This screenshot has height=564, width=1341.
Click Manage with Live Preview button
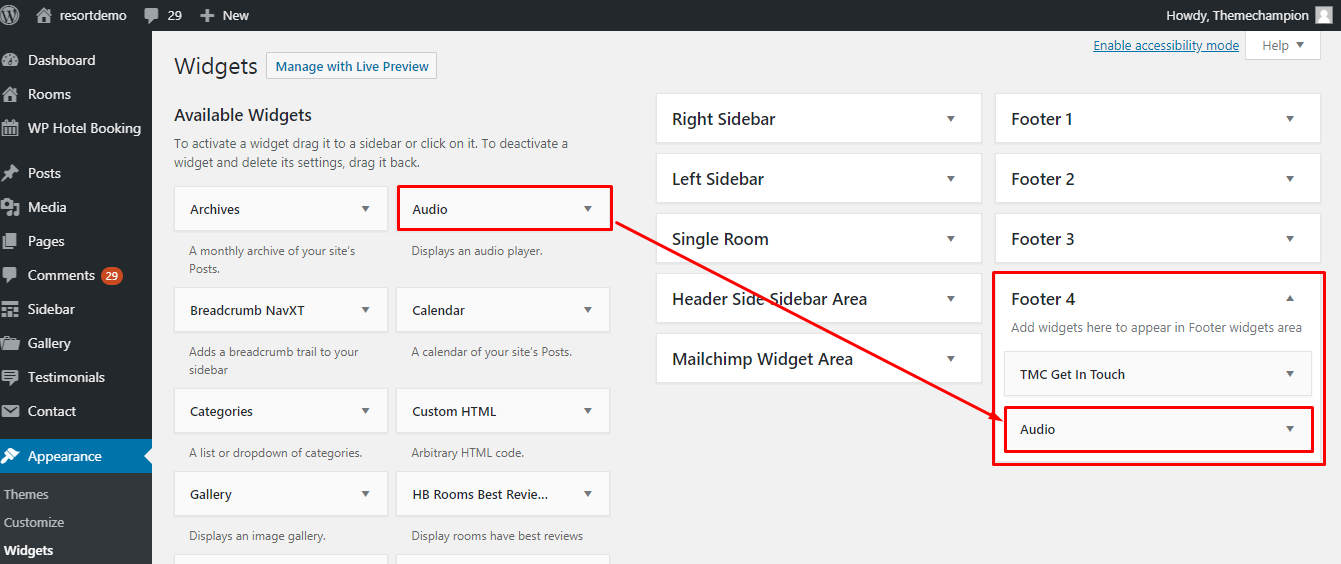coord(351,67)
